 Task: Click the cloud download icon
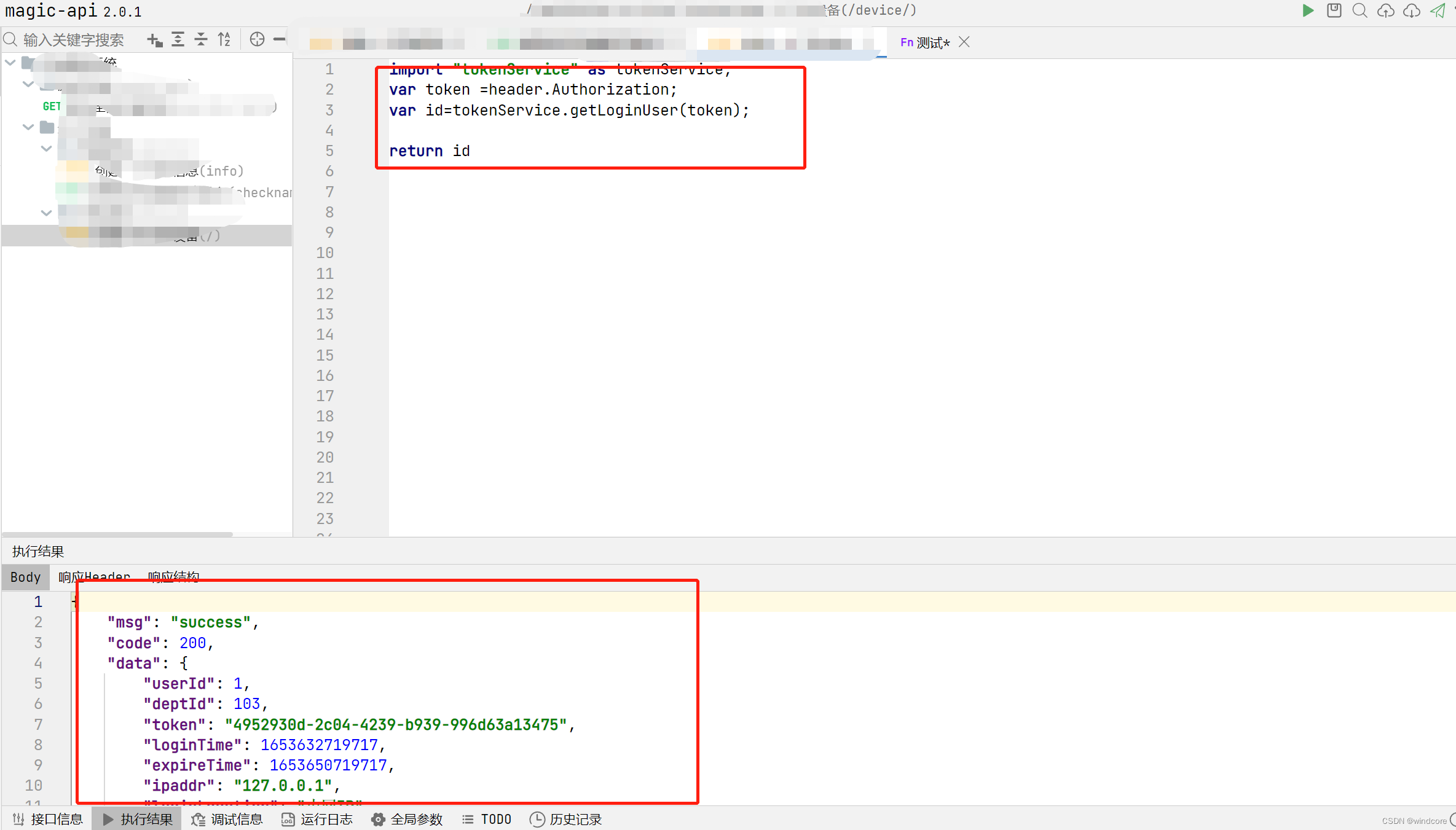coord(1411,11)
